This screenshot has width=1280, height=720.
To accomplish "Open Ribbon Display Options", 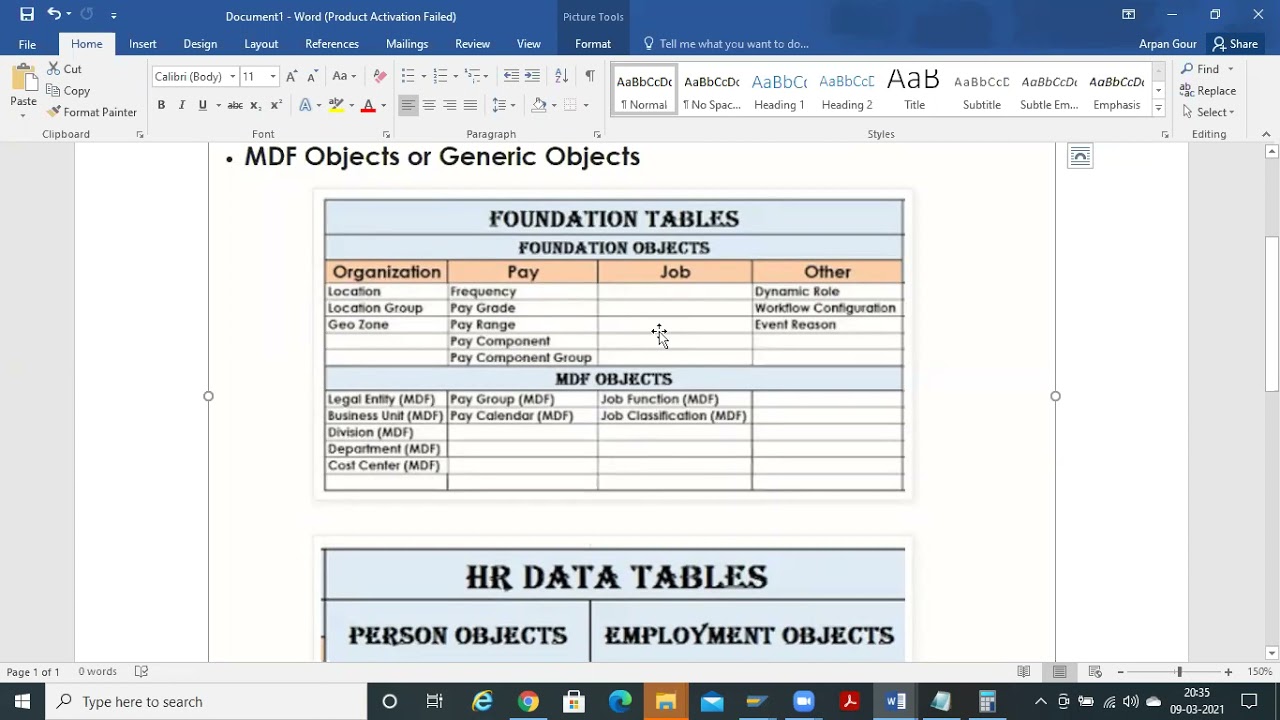I will 1128,15.
